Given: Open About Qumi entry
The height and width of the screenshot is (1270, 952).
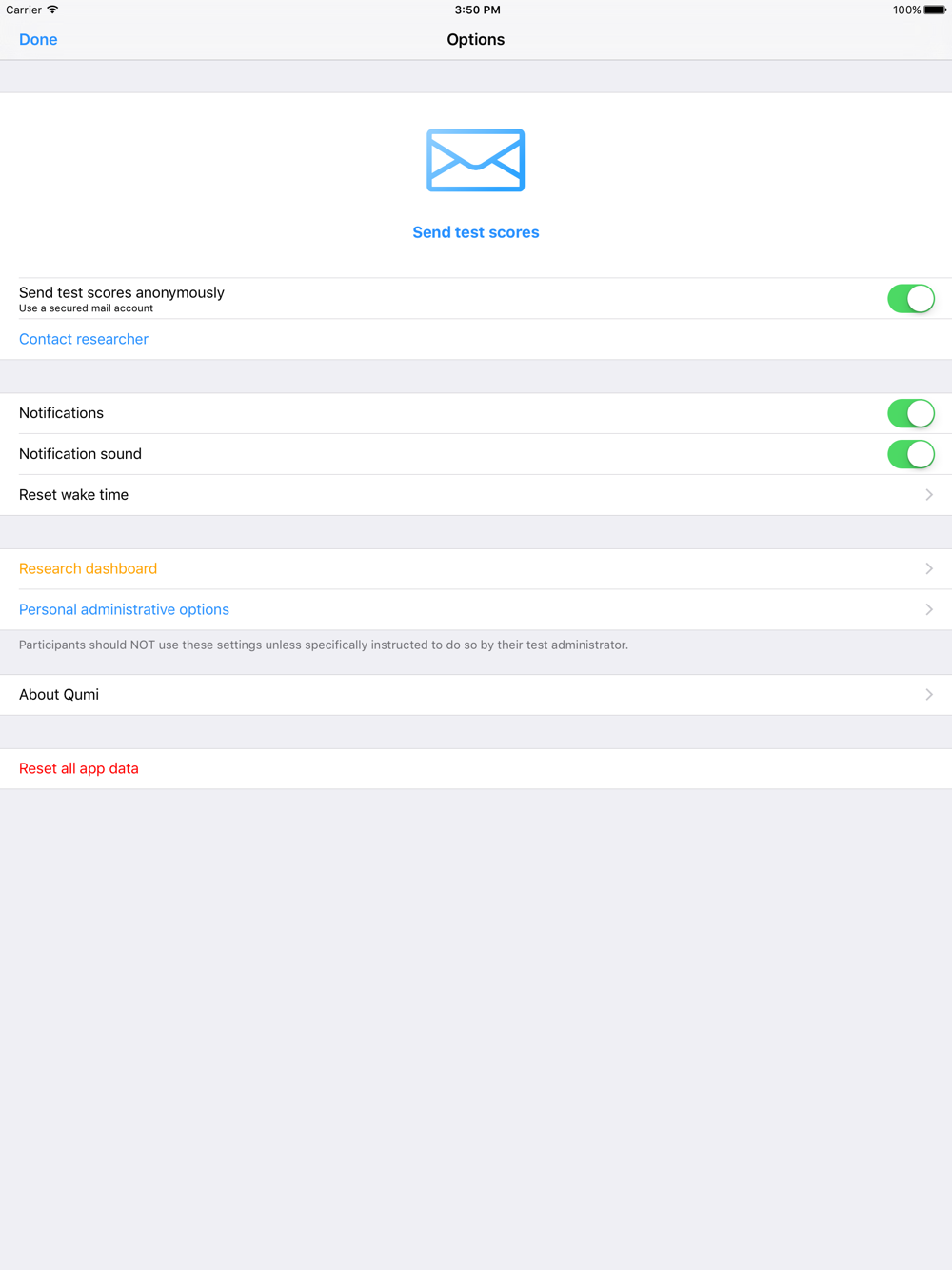Looking at the screenshot, I should point(476,695).
